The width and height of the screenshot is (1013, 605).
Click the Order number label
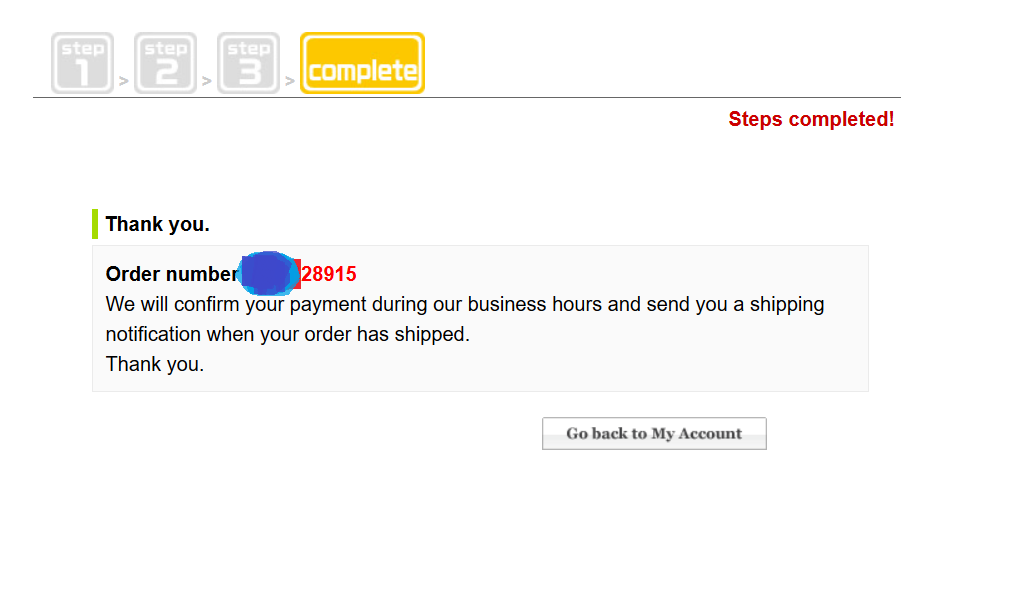tap(172, 274)
